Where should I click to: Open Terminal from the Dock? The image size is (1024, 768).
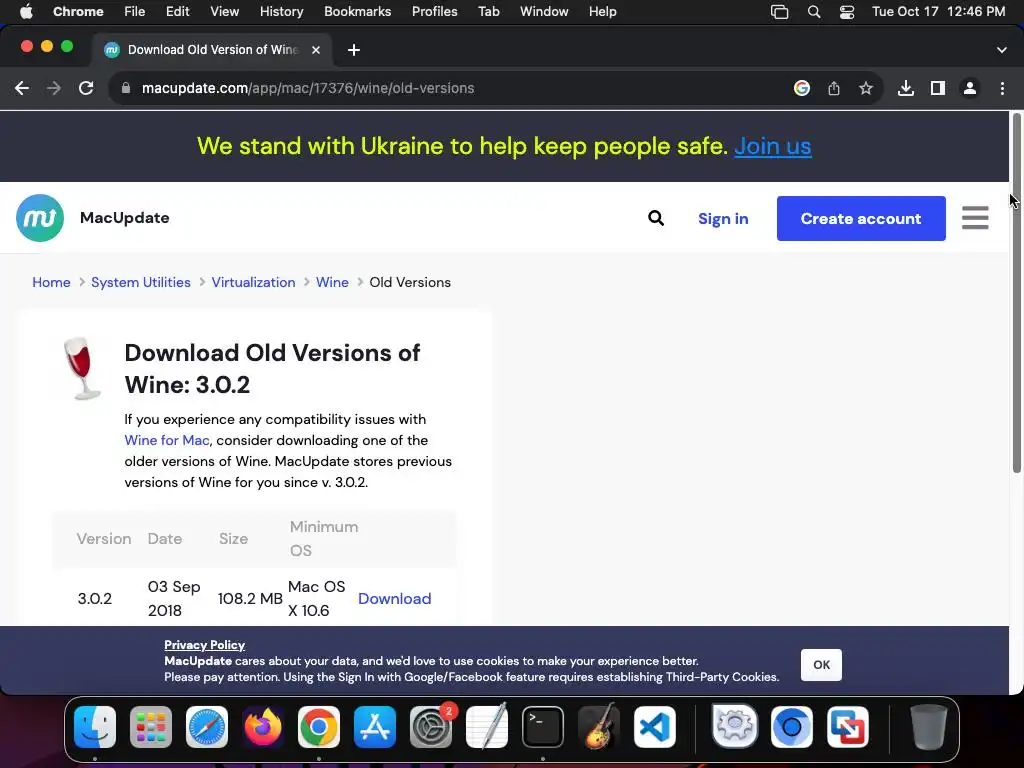click(543, 727)
